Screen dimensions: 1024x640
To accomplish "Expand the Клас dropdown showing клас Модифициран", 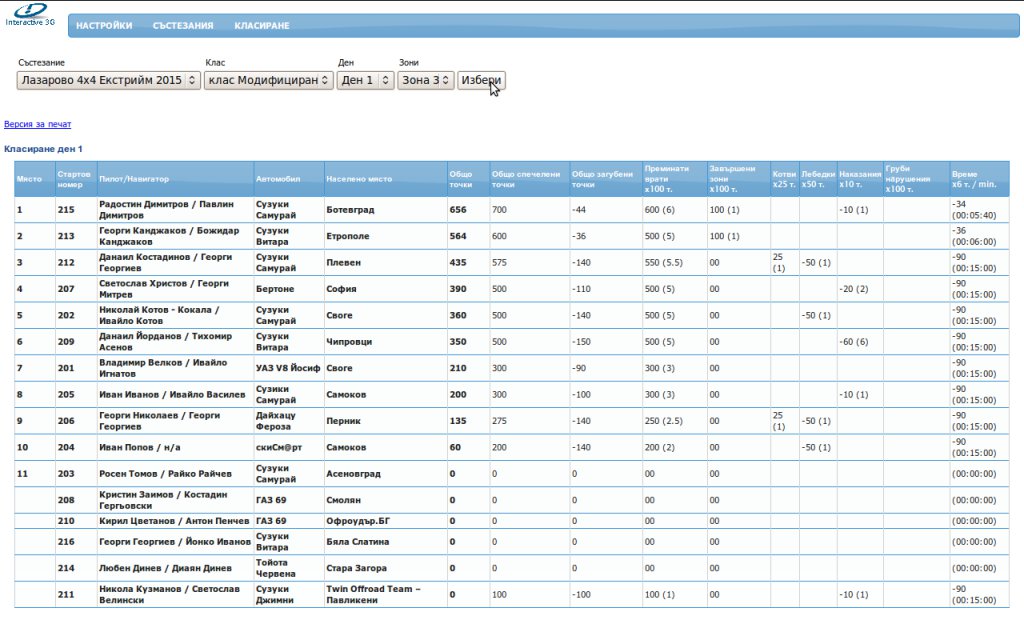I will click(268, 80).
